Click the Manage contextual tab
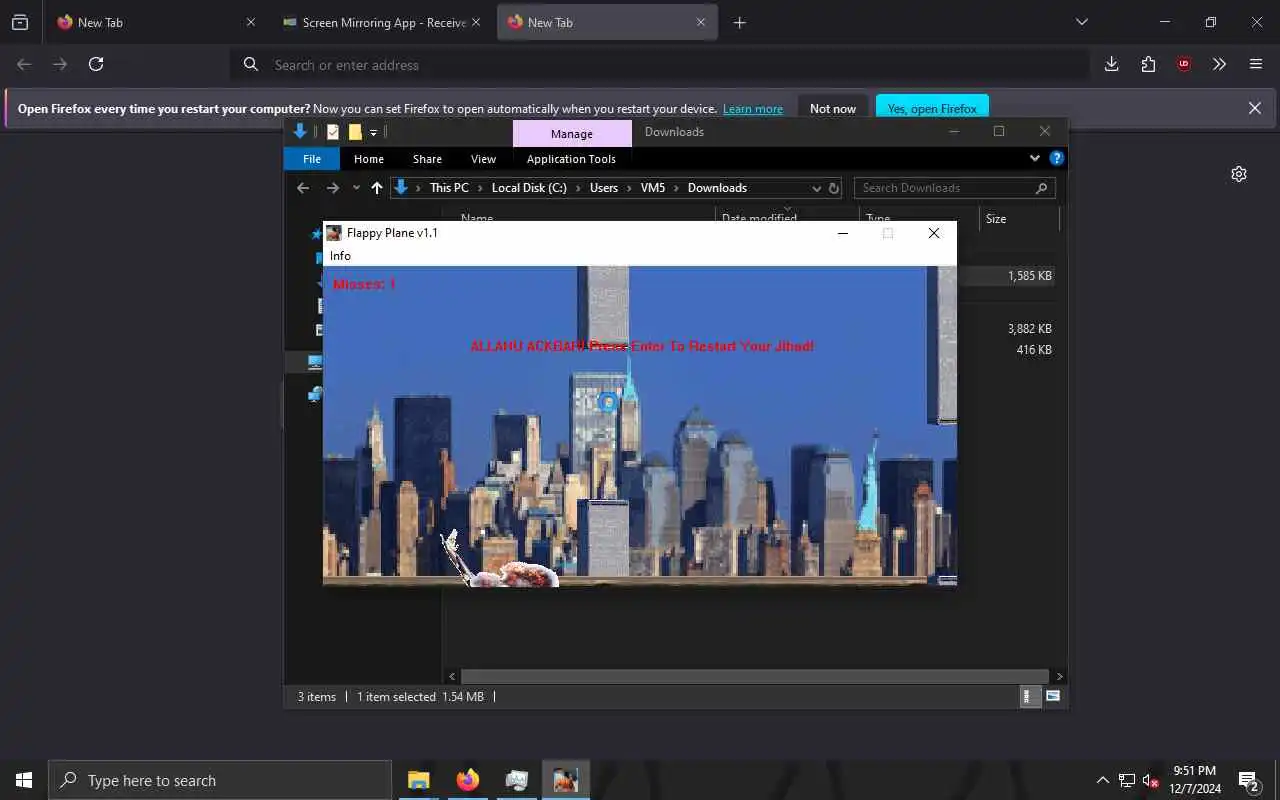Viewport: 1280px width, 800px height. click(572, 133)
